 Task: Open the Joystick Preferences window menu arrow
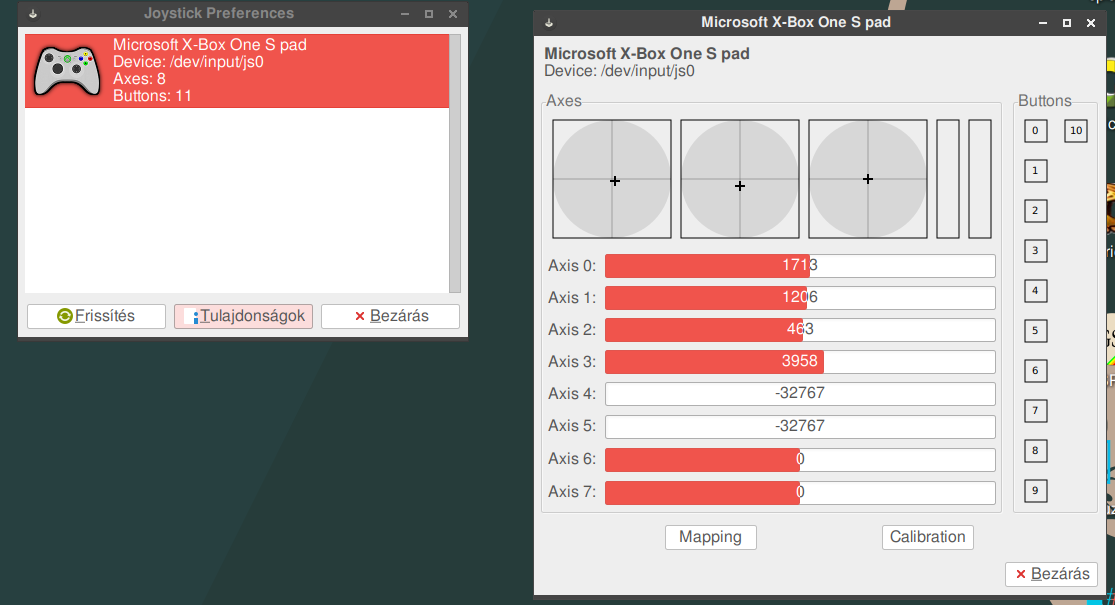point(33,14)
